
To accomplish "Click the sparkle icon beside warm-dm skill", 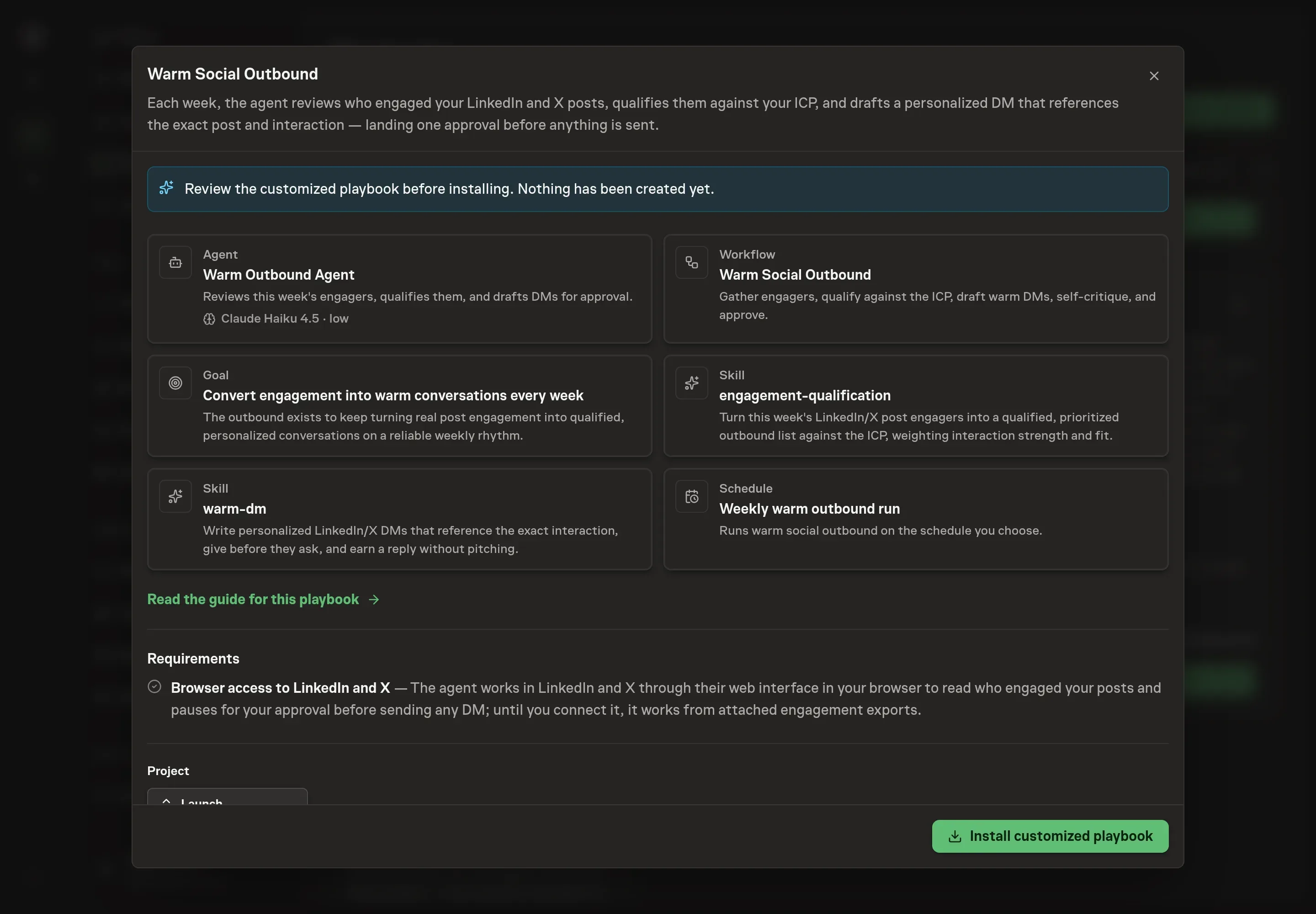I will point(175,496).
